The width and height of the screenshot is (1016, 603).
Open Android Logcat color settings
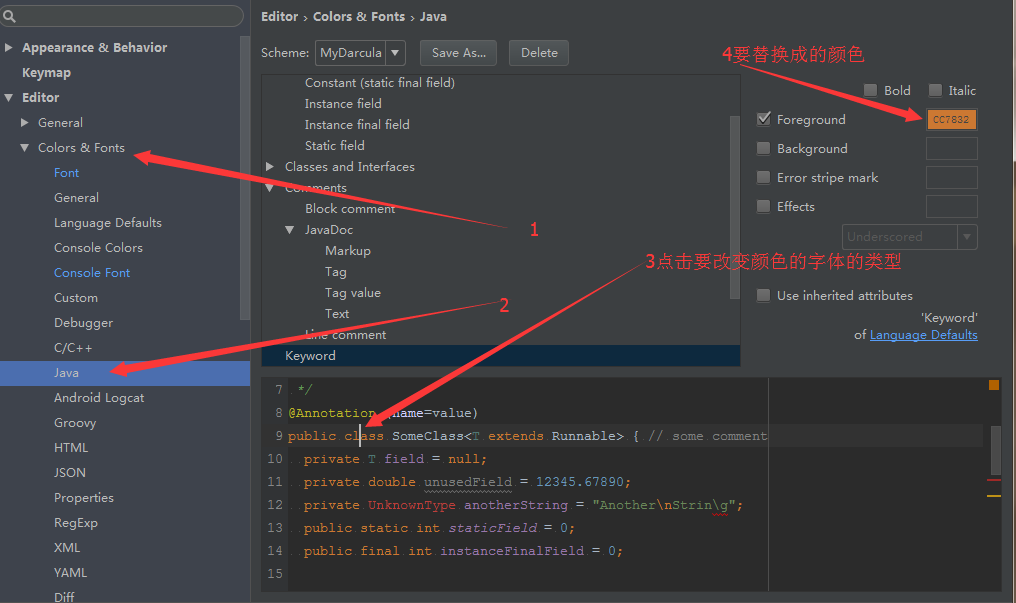98,398
